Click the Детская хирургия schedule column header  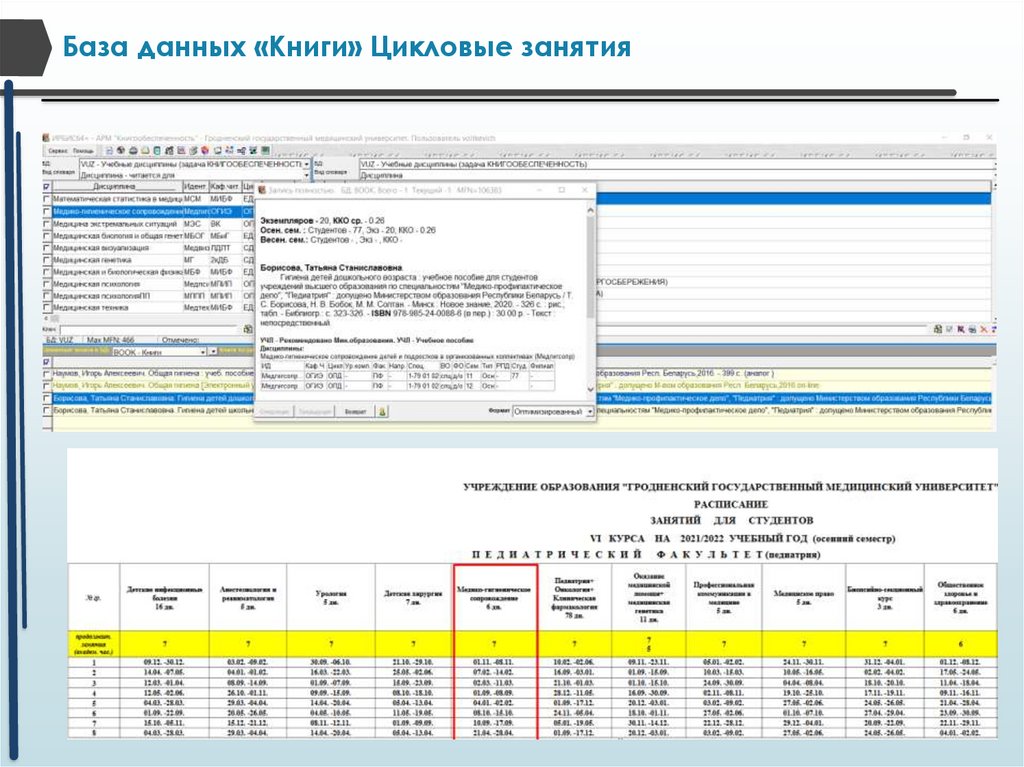(x=414, y=597)
